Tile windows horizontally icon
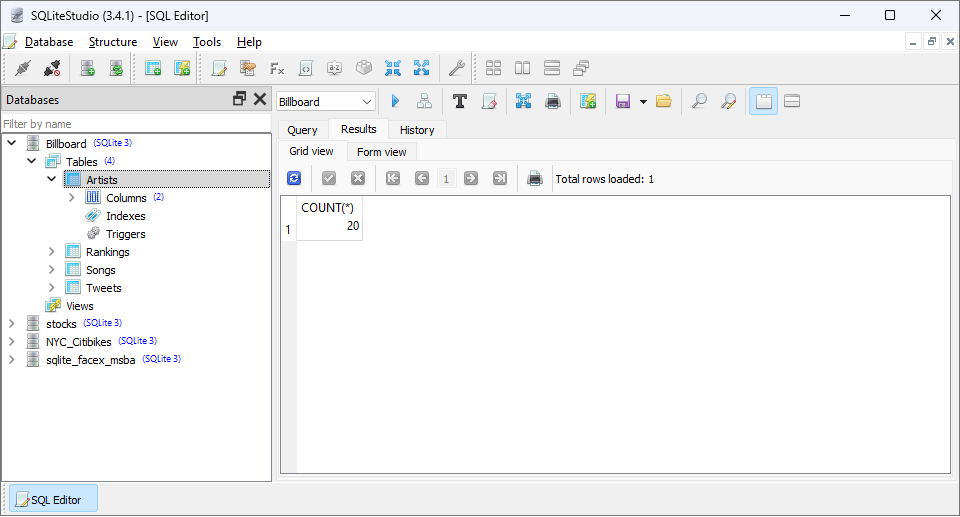960x517 pixels. 552,68
